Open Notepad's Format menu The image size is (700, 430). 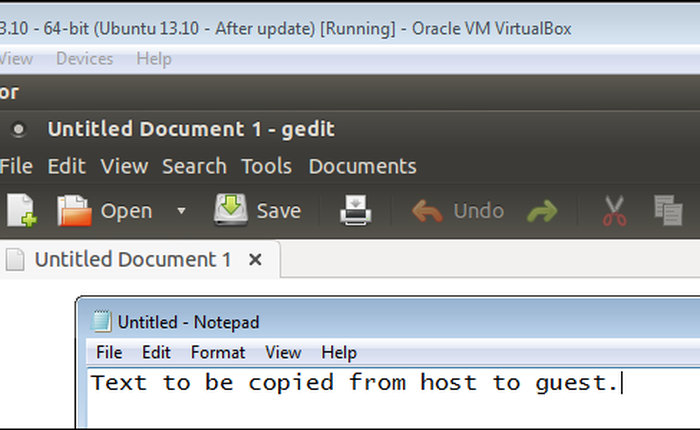pos(218,352)
